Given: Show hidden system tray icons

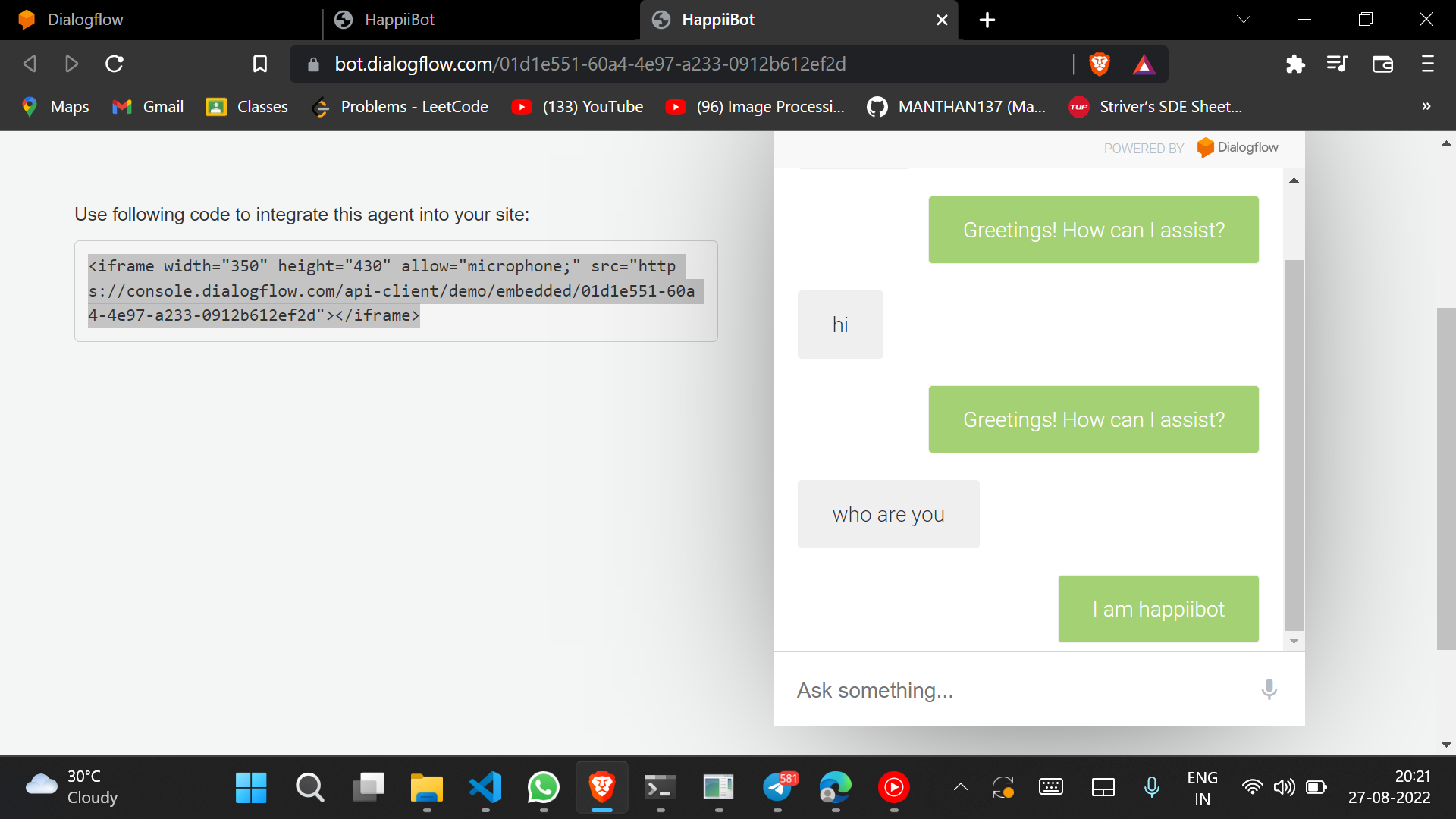Looking at the screenshot, I should pyautogui.click(x=960, y=787).
